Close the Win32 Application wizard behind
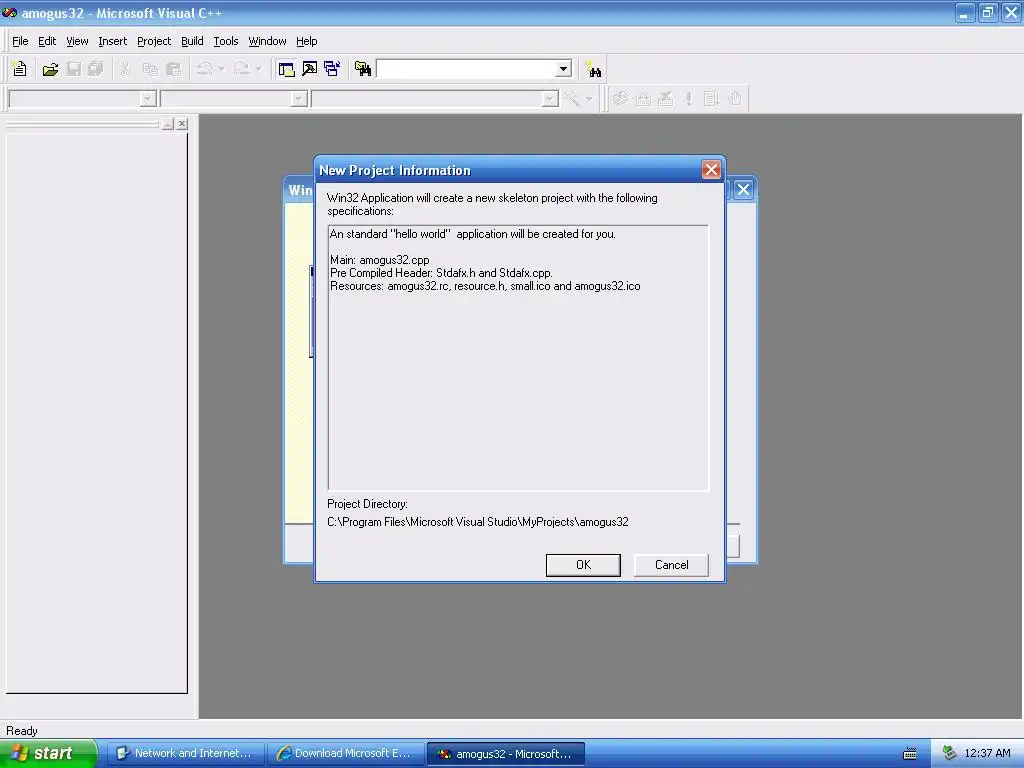 click(743, 190)
